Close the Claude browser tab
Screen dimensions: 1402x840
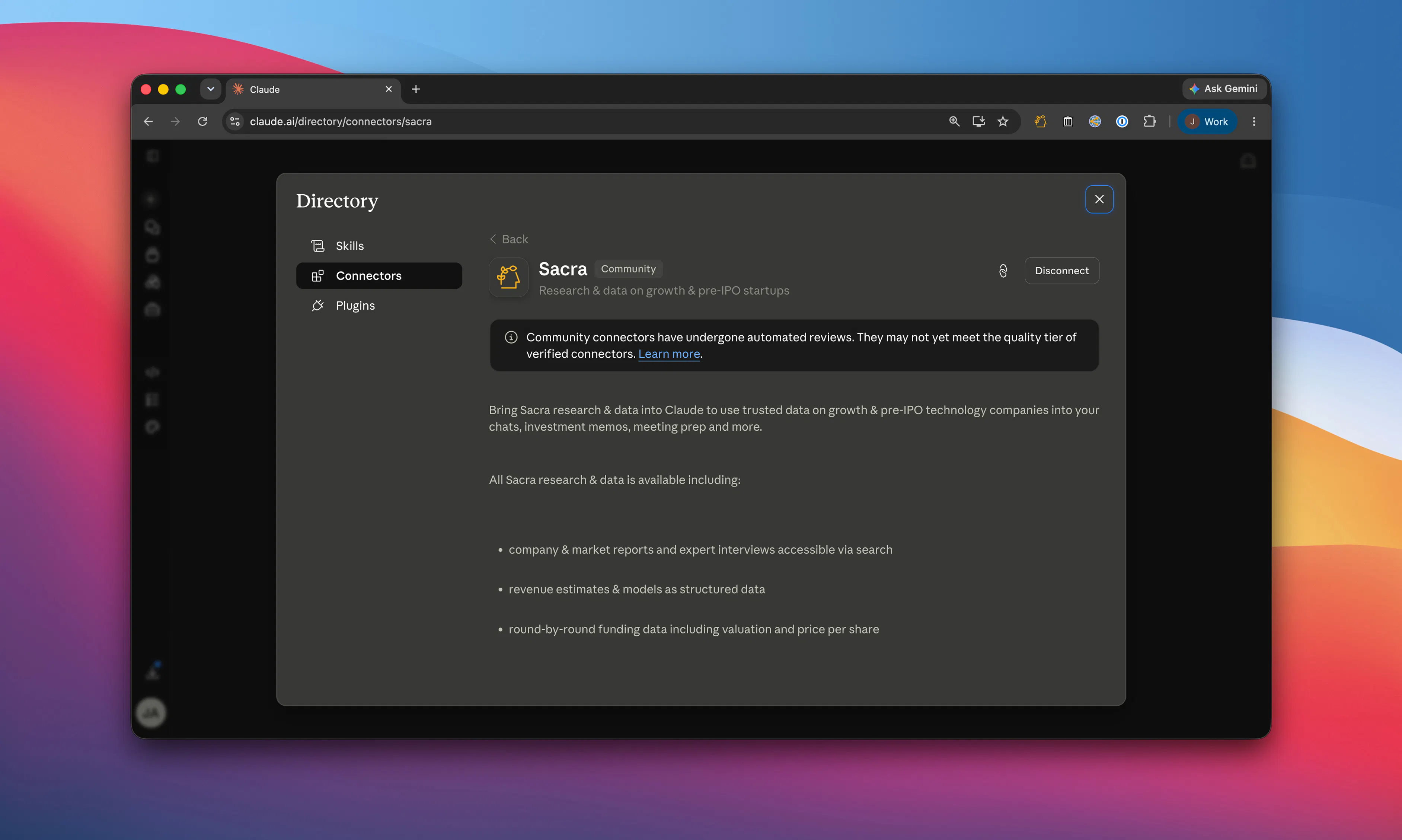click(x=388, y=89)
